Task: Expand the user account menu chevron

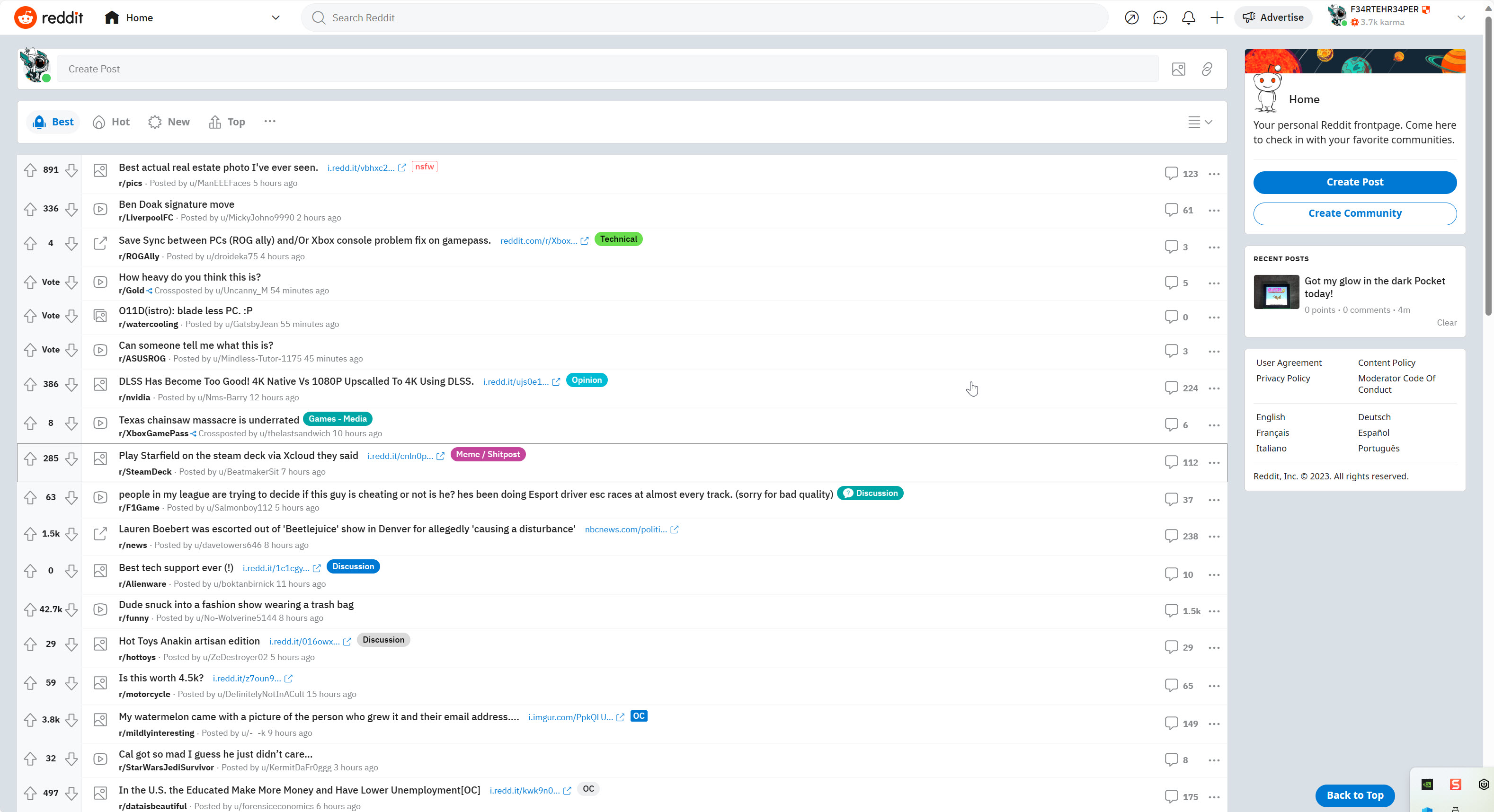Action: coord(1461,18)
